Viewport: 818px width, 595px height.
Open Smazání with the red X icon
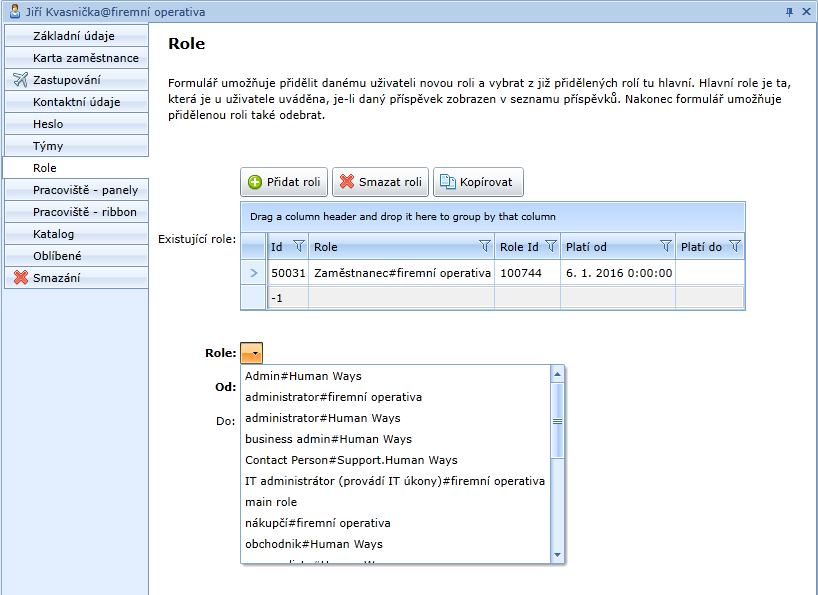tap(76, 278)
